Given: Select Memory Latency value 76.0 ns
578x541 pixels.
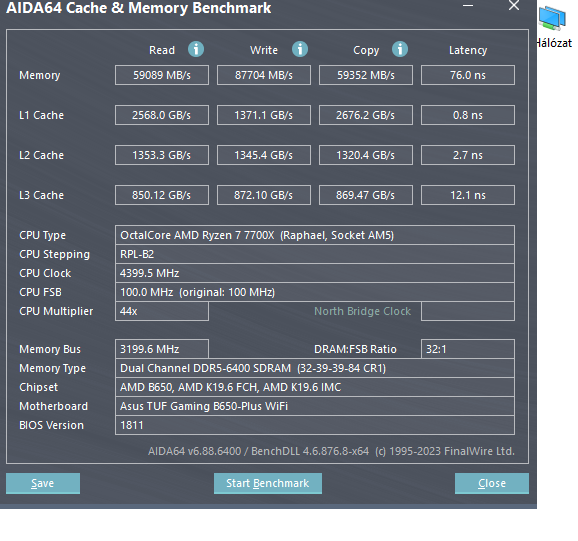Looking at the screenshot, I should click(468, 75).
